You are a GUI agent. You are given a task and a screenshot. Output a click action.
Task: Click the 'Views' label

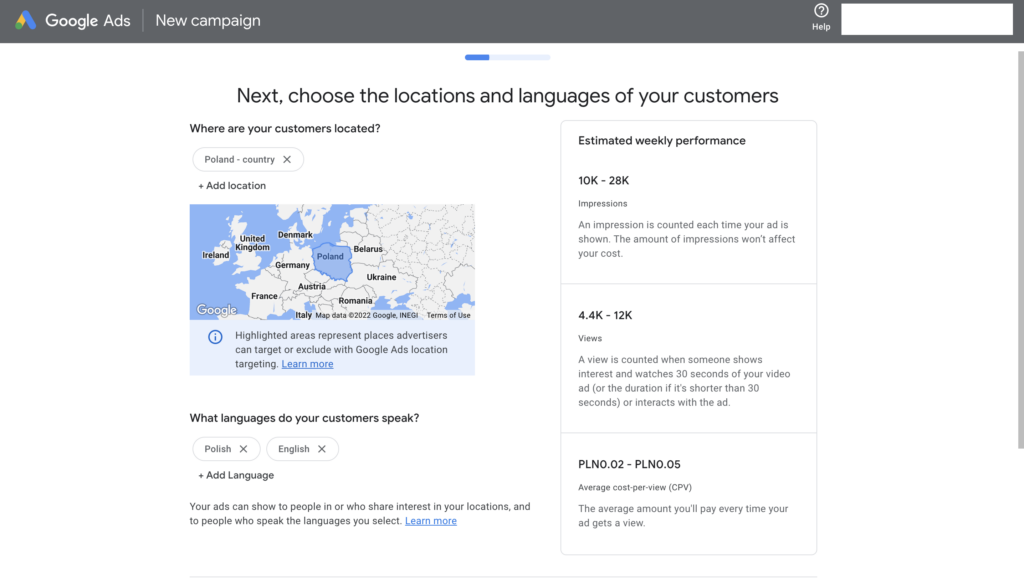(x=590, y=338)
